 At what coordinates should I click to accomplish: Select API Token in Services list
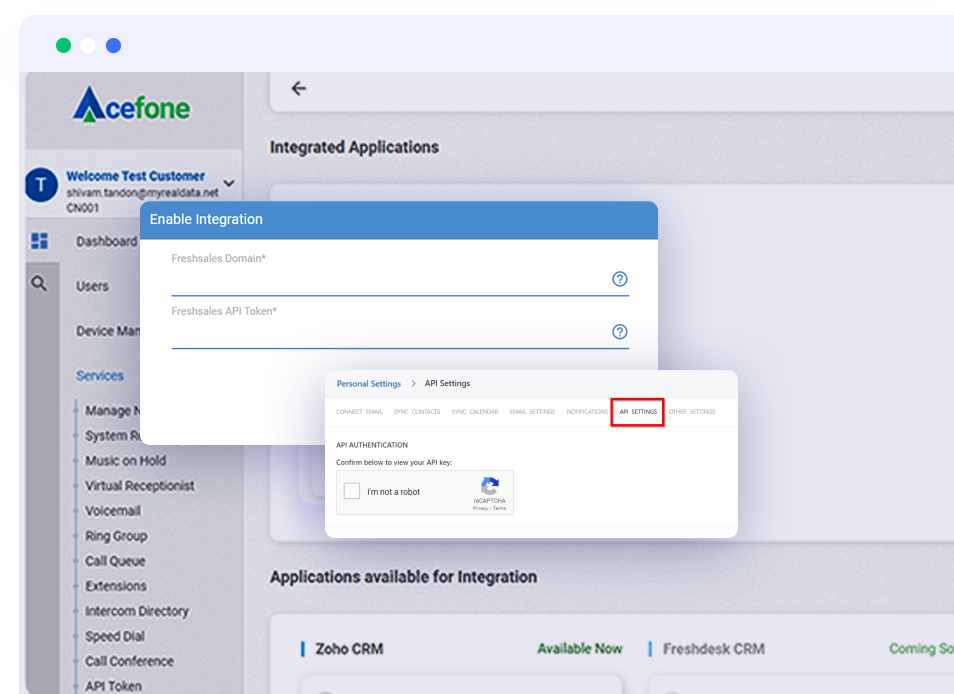(x=114, y=686)
